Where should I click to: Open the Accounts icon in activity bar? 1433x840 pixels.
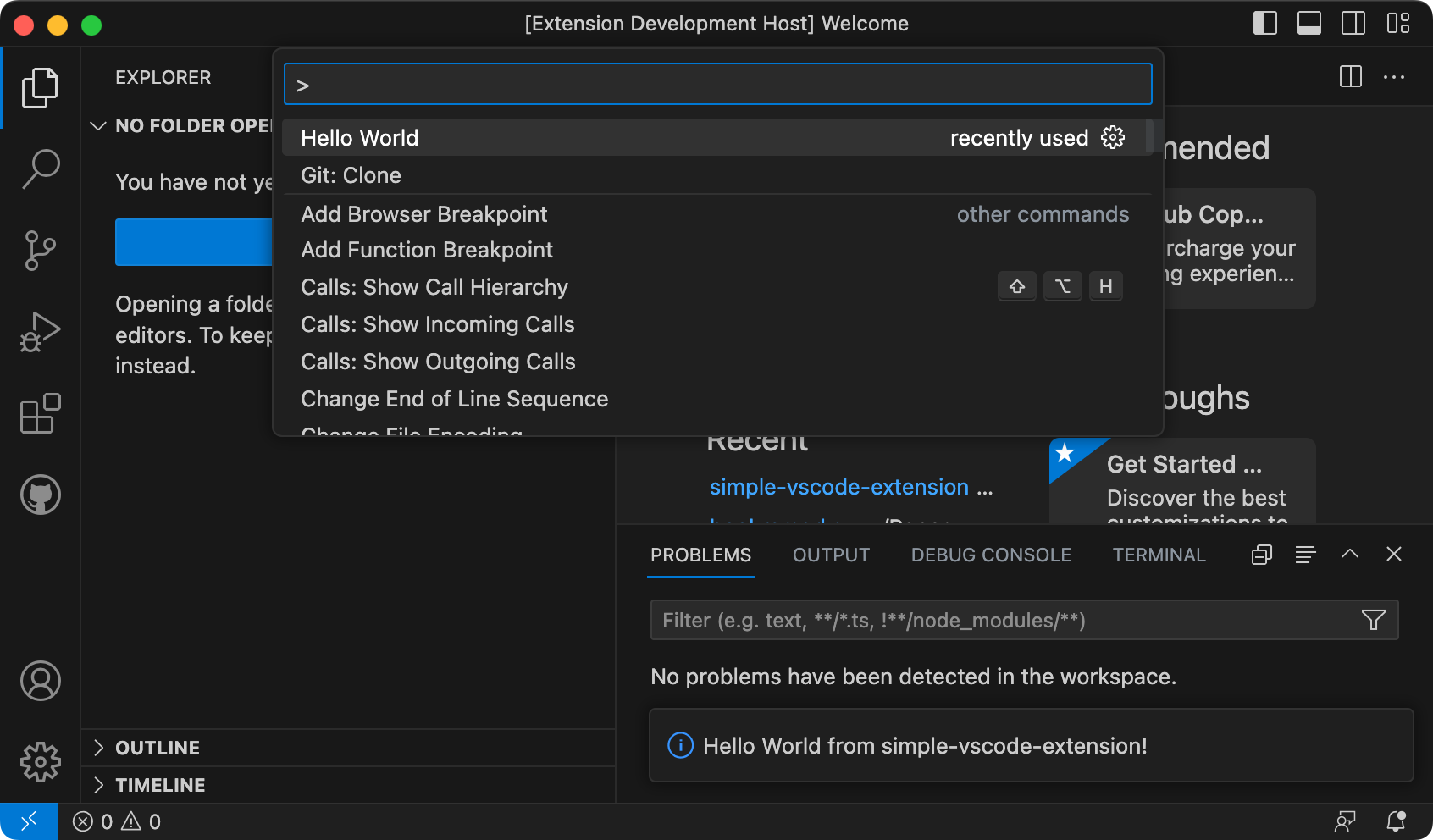(40, 681)
